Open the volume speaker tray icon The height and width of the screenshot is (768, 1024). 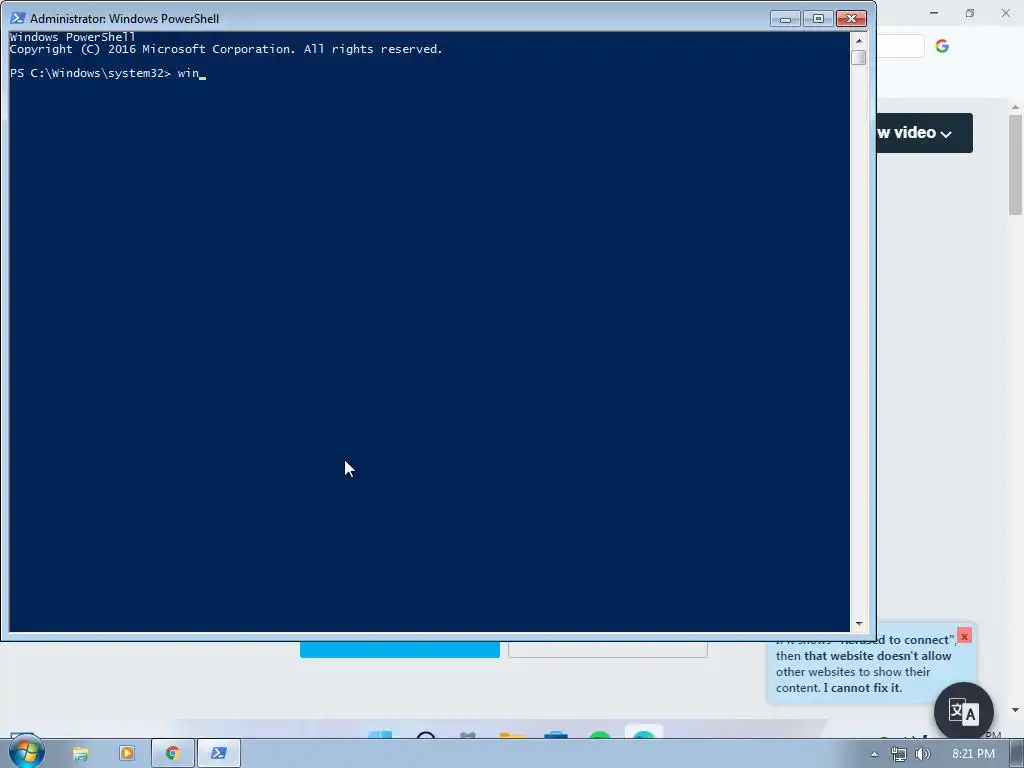(922, 754)
